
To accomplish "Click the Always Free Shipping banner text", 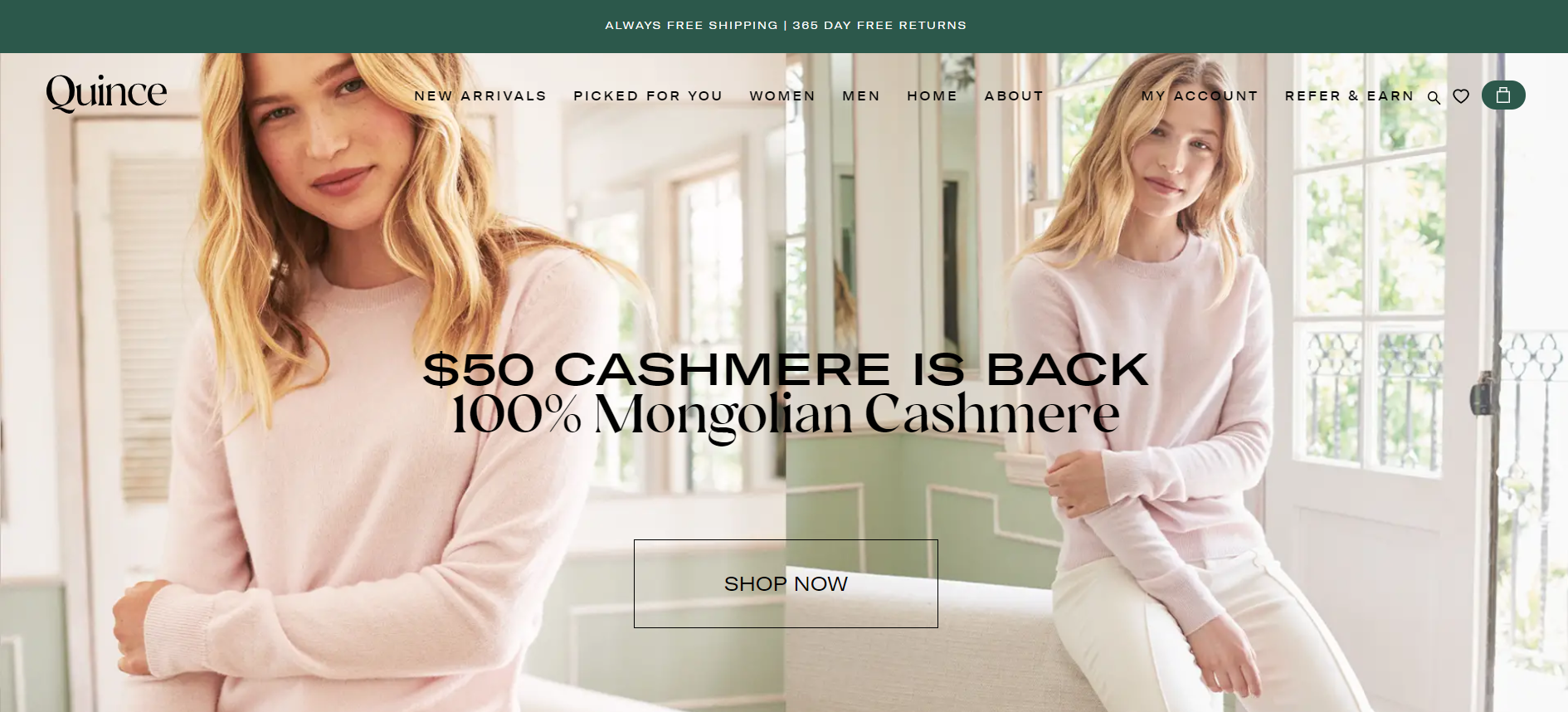I will tap(691, 26).
